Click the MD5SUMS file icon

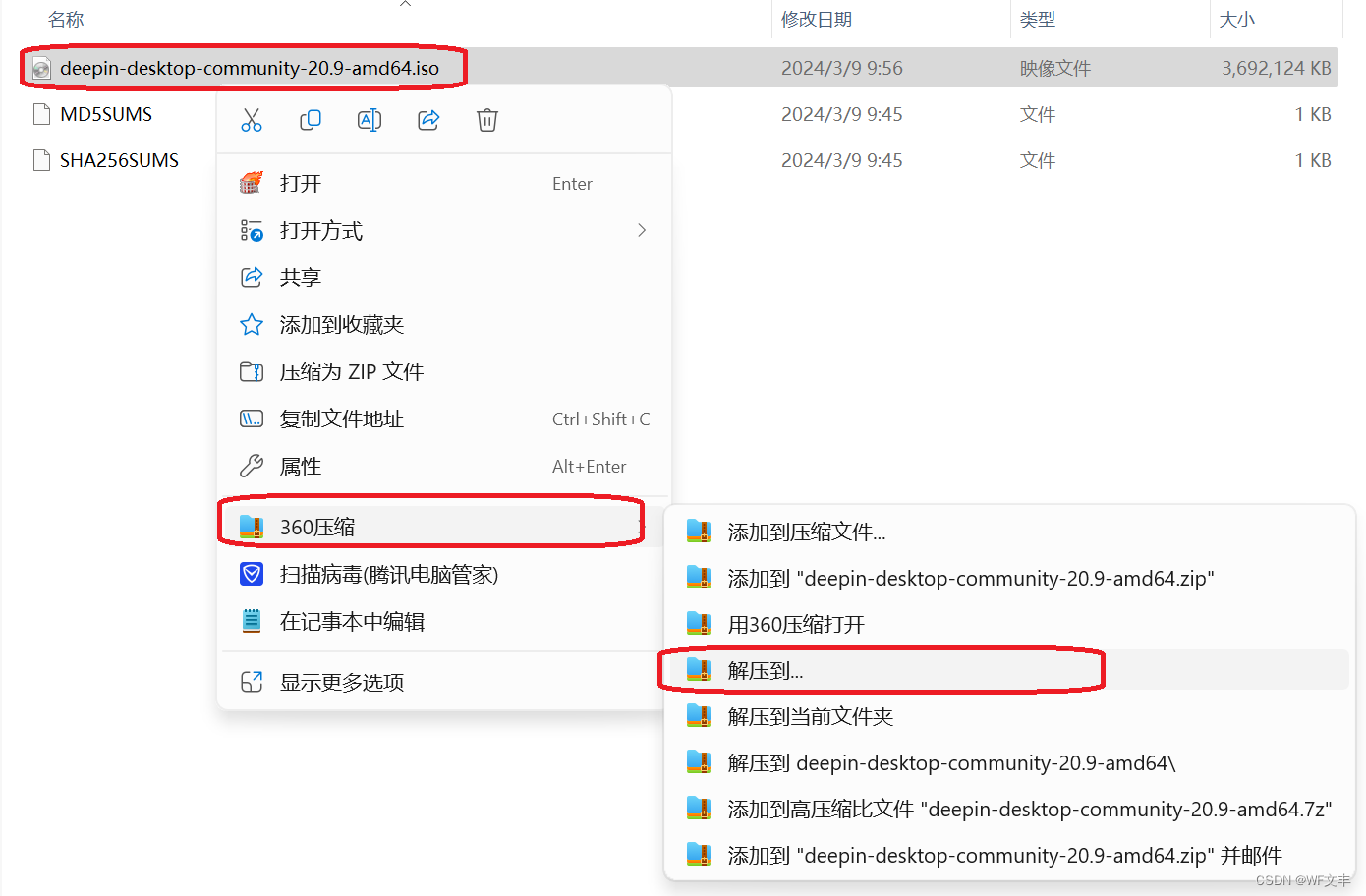point(41,114)
